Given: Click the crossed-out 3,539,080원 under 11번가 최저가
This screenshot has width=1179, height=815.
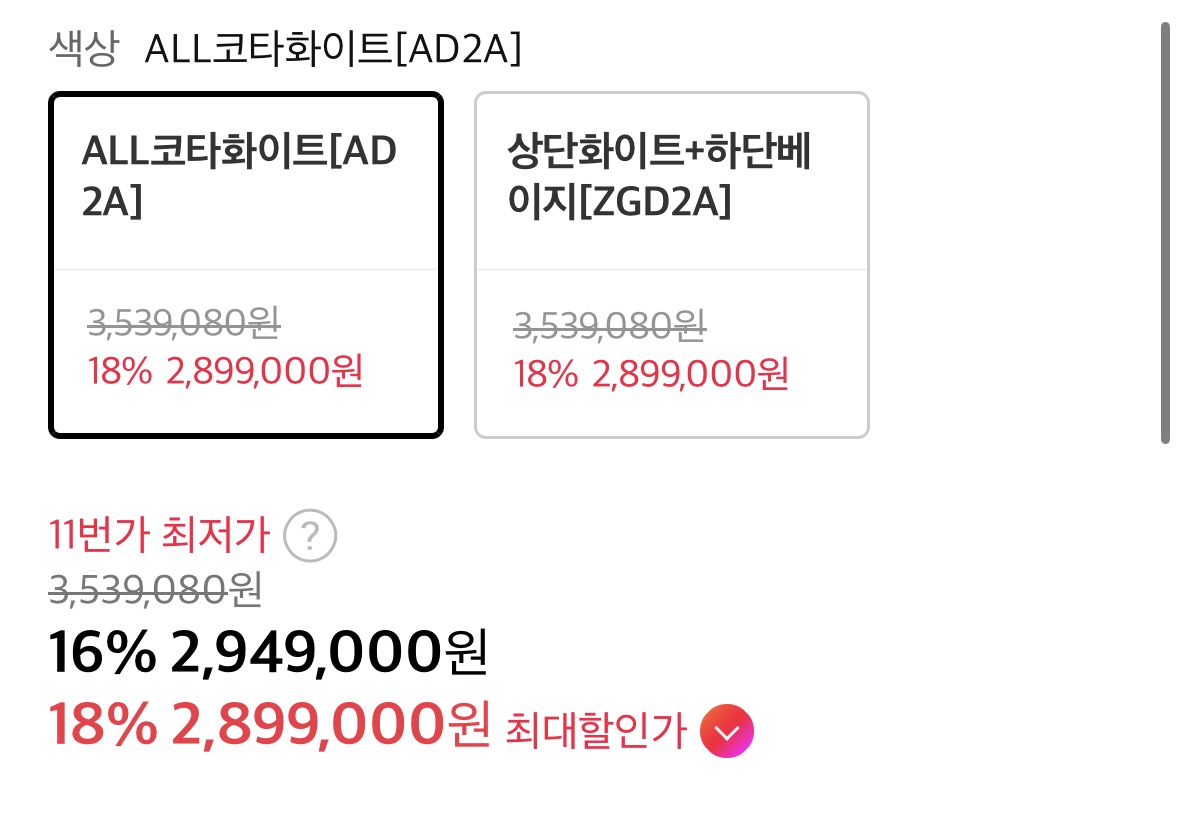Looking at the screenshot, I should tap(155, 591).
